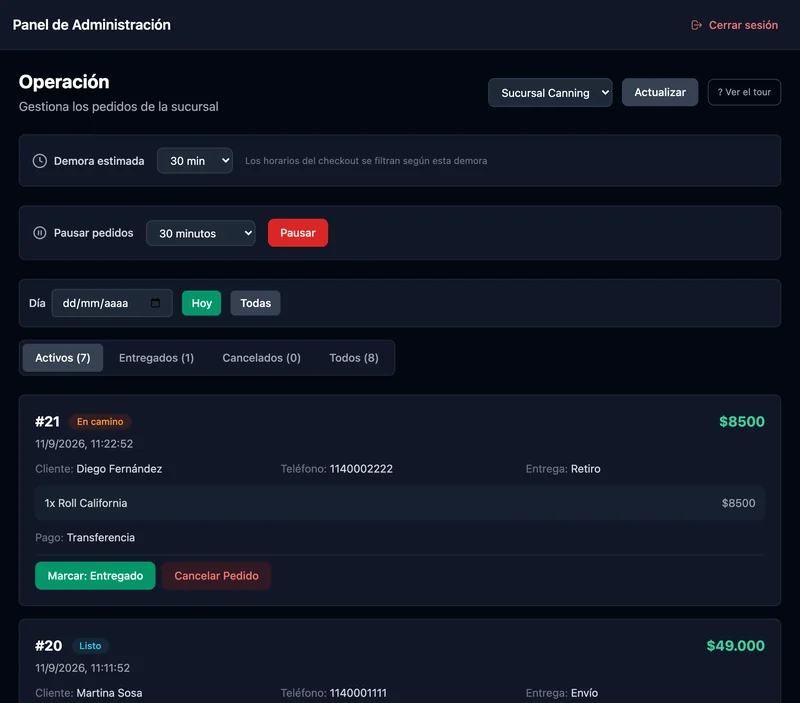
Task: Click the red Pausar button
Action: click(x=298, y=233)
